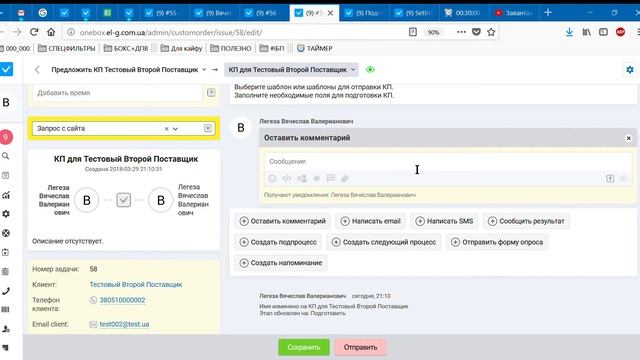
Task: Click Создать подпроцесс button
Action: click(x=278, y=242)
